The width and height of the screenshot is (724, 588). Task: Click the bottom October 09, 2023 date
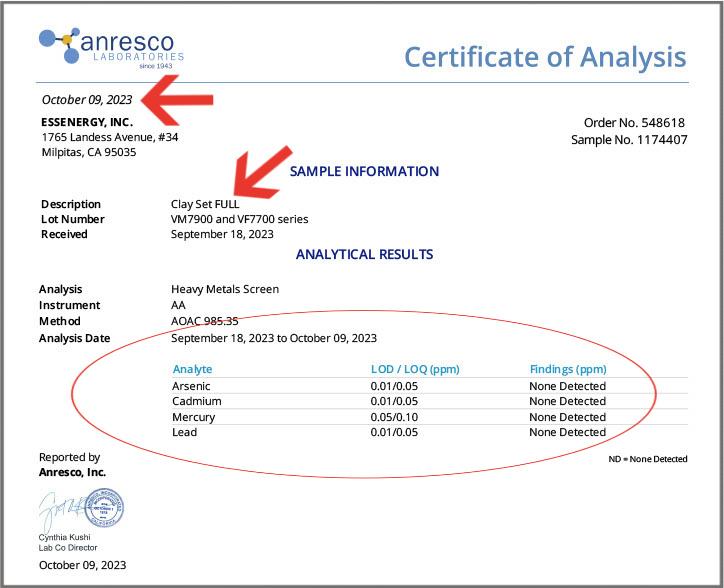pos(82,565)
